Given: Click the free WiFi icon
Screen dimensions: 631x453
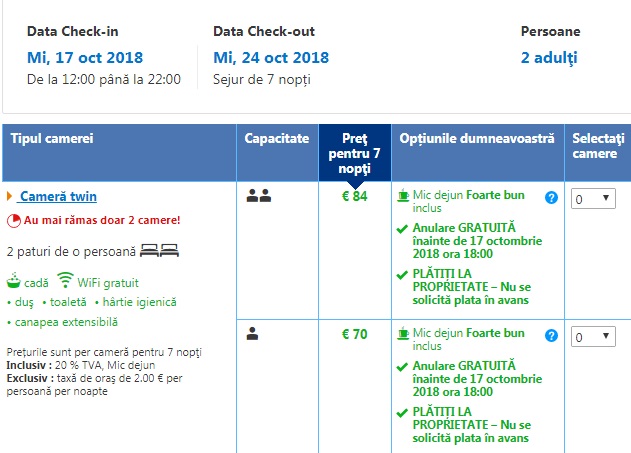Looking at the screenshot, I should [65, 280].
